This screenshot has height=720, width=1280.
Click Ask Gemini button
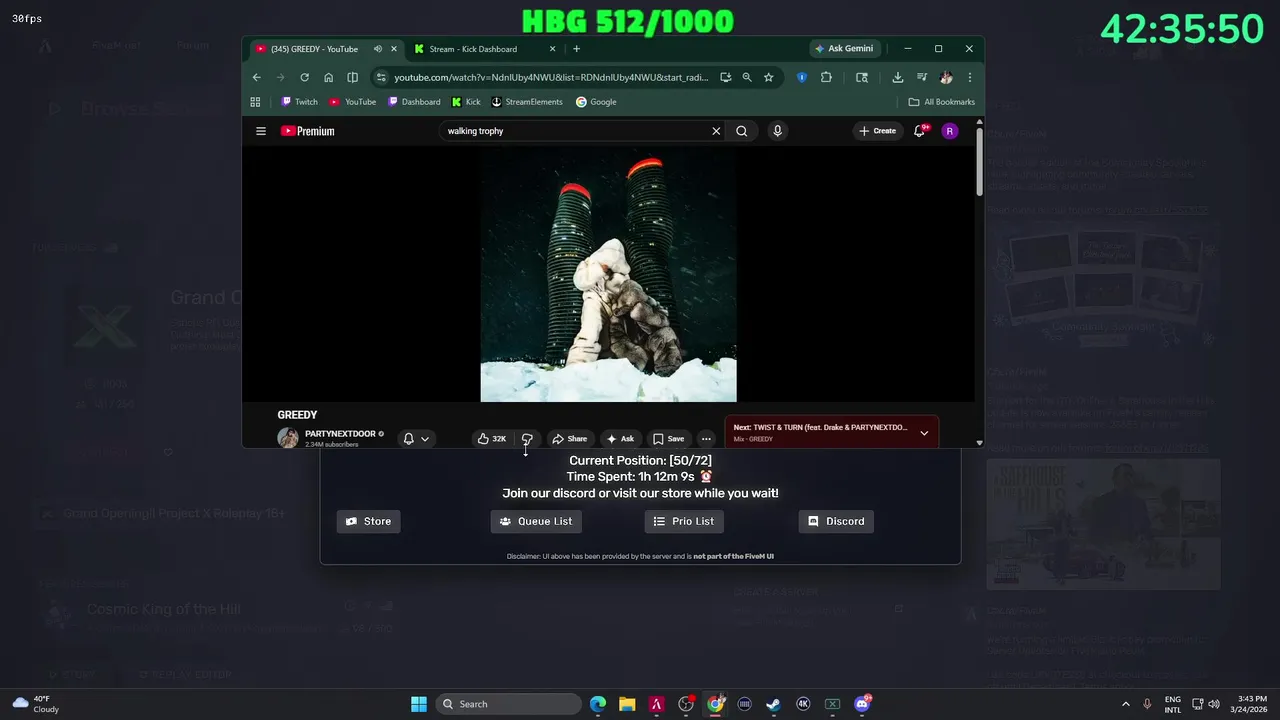click(x=844, y=49)
